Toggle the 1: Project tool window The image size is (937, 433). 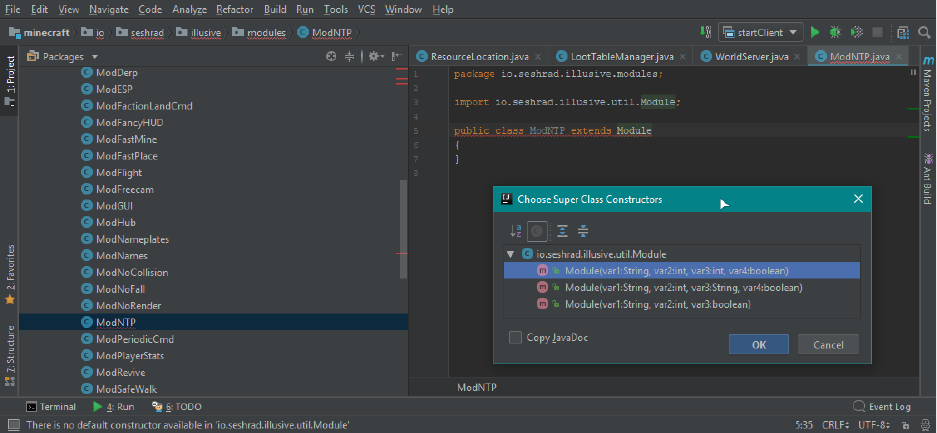point(9,82)
